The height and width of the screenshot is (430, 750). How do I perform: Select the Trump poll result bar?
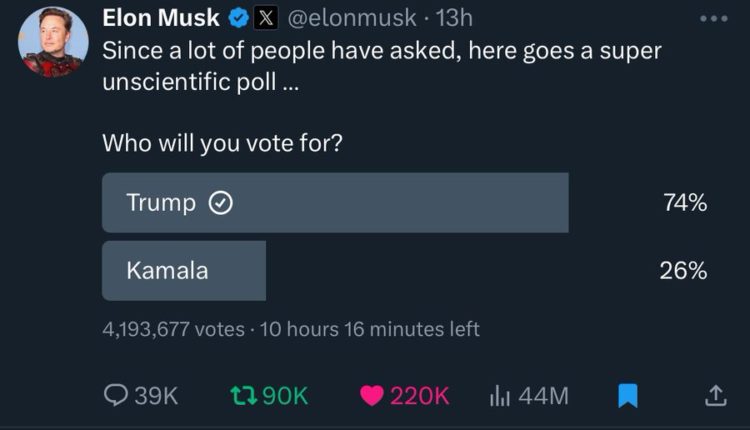click(335, 203)
